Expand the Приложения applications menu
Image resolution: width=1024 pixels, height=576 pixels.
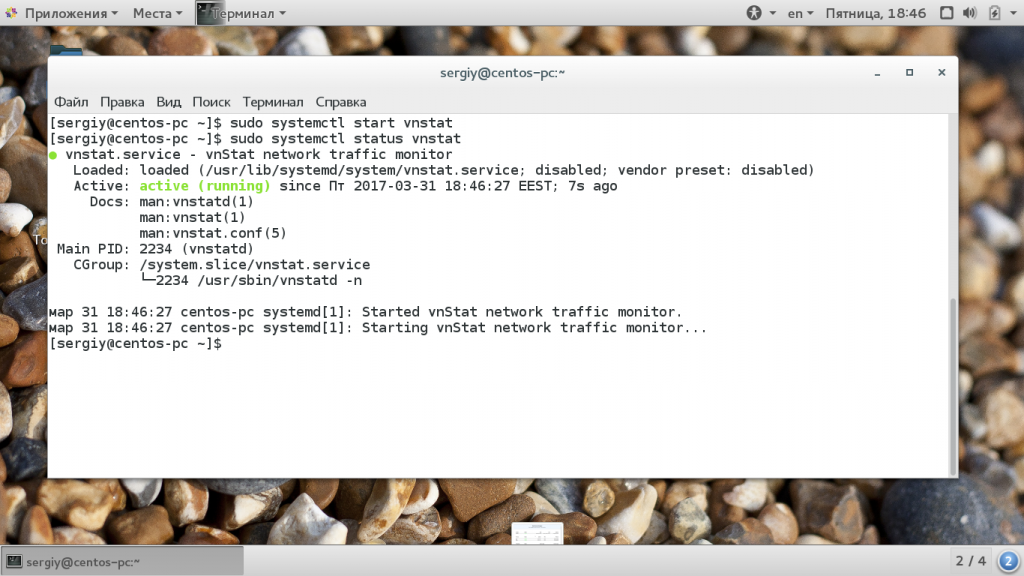pos(70,13)
